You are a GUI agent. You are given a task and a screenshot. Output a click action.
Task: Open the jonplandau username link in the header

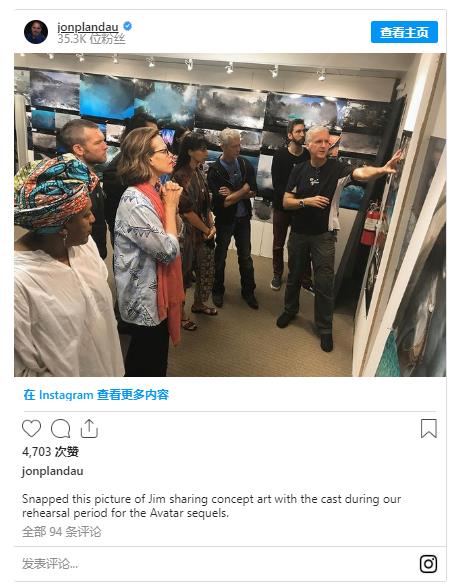click(88, 27)
